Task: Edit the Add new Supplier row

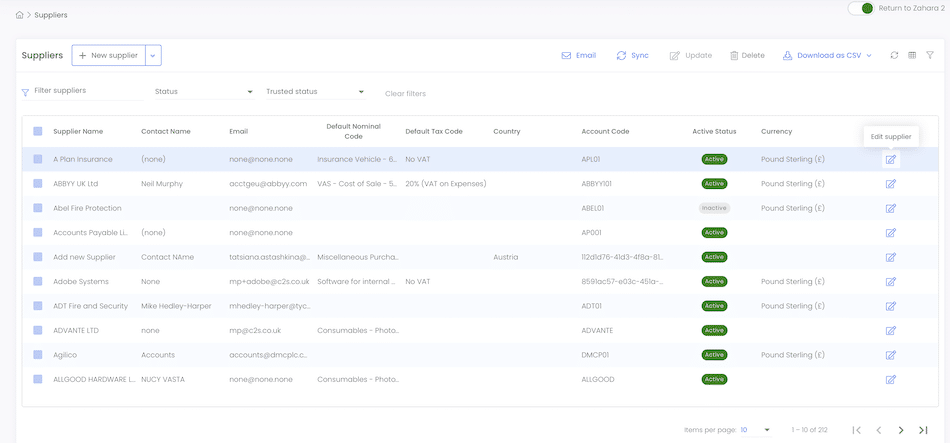Action: 891,257
